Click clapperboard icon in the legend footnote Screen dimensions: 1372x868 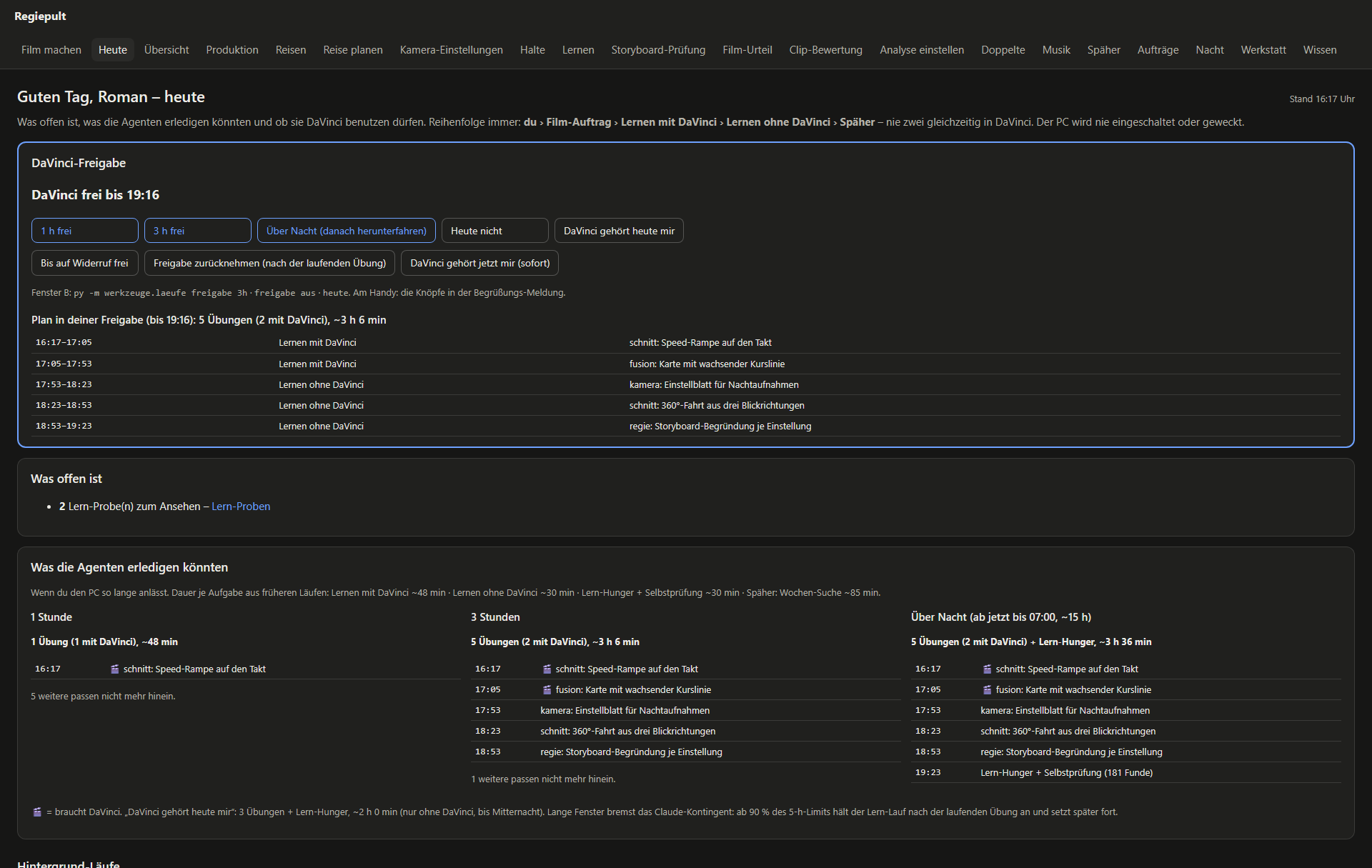click(37, 812)
